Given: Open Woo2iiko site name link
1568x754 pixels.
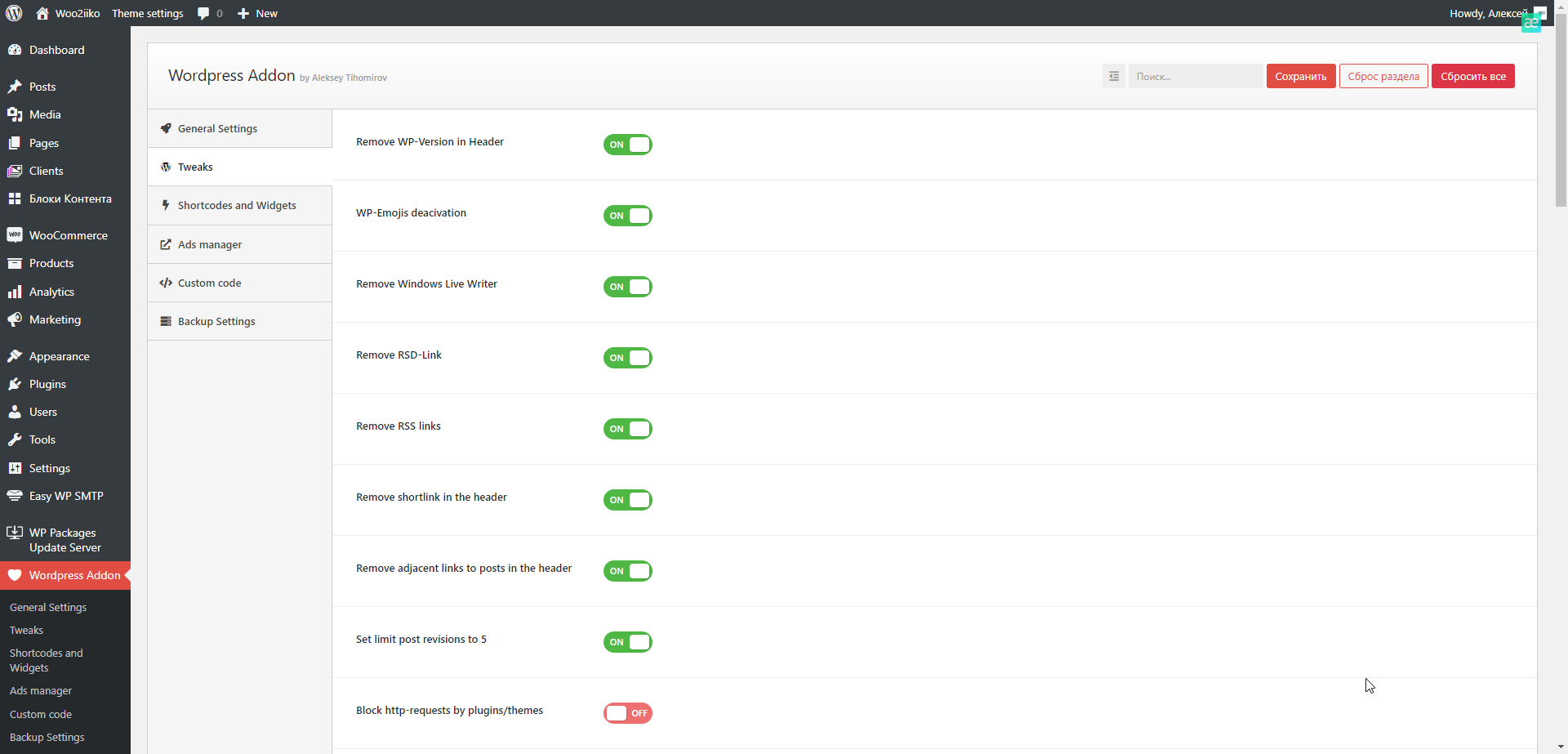Looking at the screenshot, I should (78, 13).
